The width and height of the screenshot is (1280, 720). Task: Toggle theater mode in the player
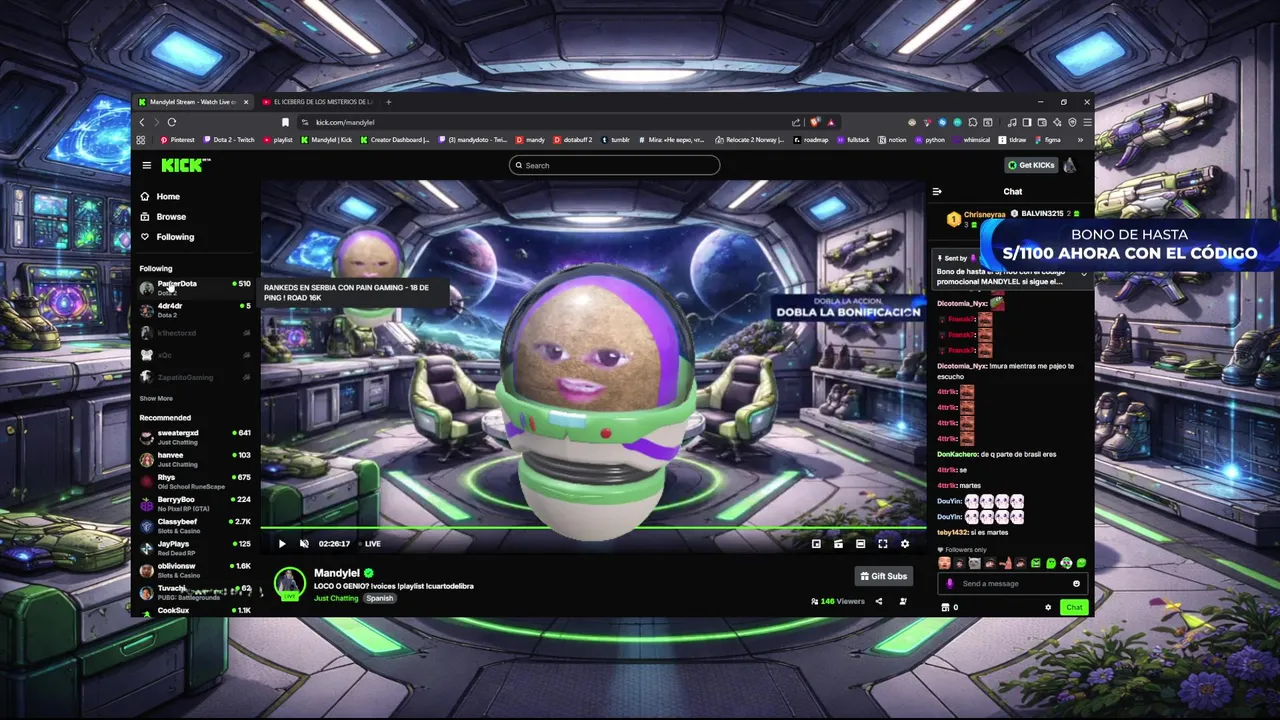pos(860,544)
